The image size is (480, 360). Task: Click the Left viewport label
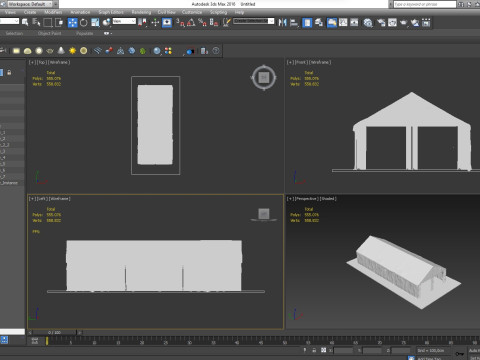(41, 199)
